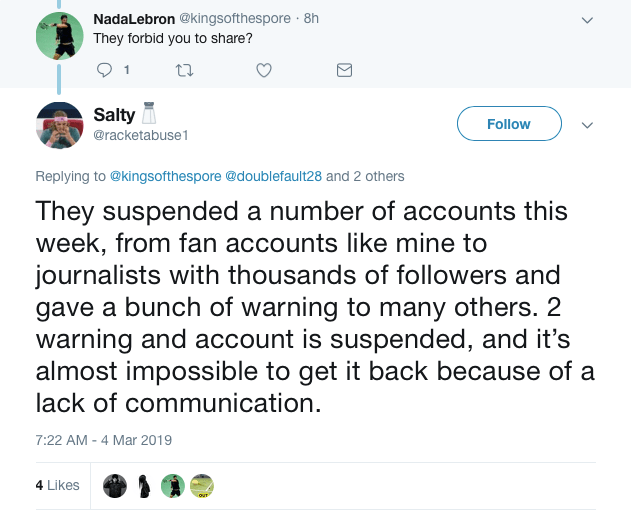631x519 pixels.
Task: Click the fourth liker avatar beside 4 Likes
Action: pyautogui.click(x=201, y=485)
